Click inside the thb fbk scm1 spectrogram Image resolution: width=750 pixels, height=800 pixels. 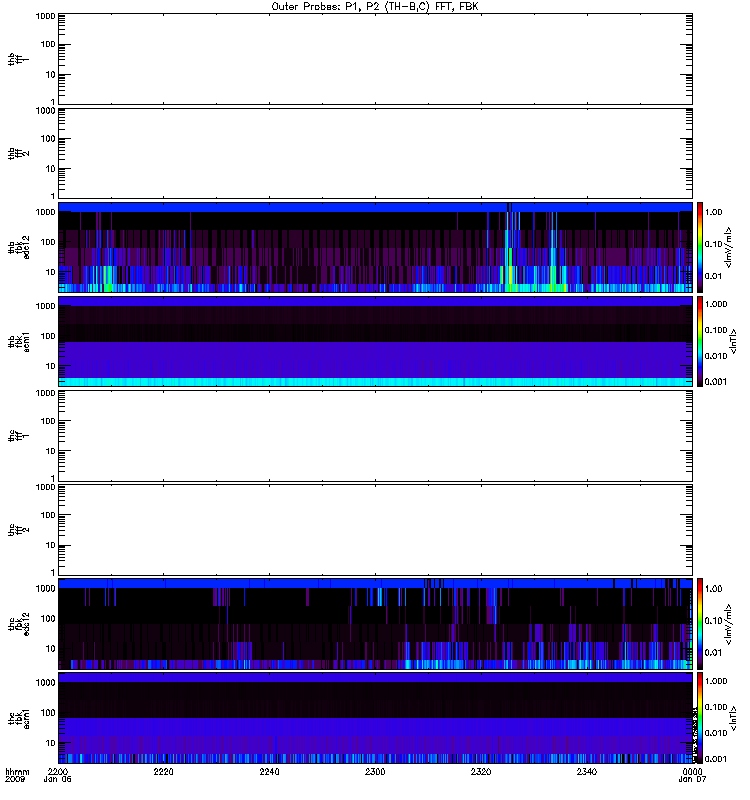pyautogui.click(x=375, y=341)
